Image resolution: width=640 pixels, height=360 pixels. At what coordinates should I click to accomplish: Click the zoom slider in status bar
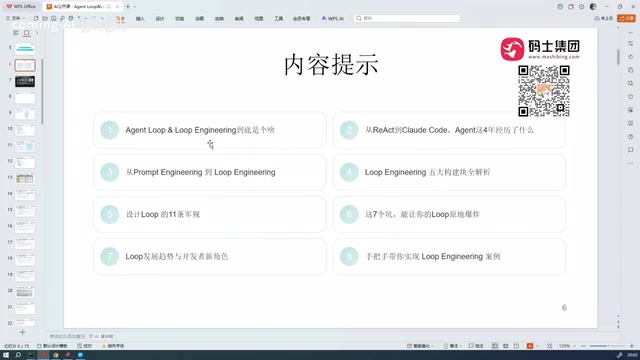pyautogui.click(x=607, y=346)
